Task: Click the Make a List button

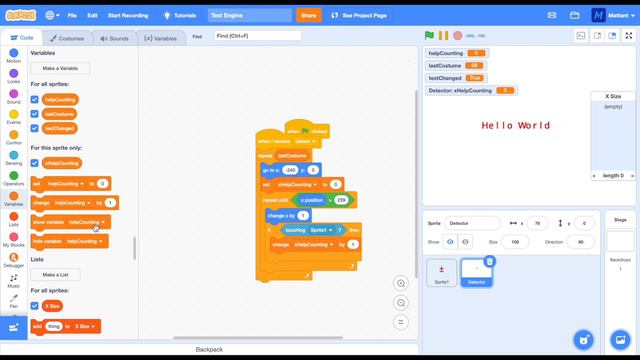Action: pyautogui.click(x=56, y=275)
